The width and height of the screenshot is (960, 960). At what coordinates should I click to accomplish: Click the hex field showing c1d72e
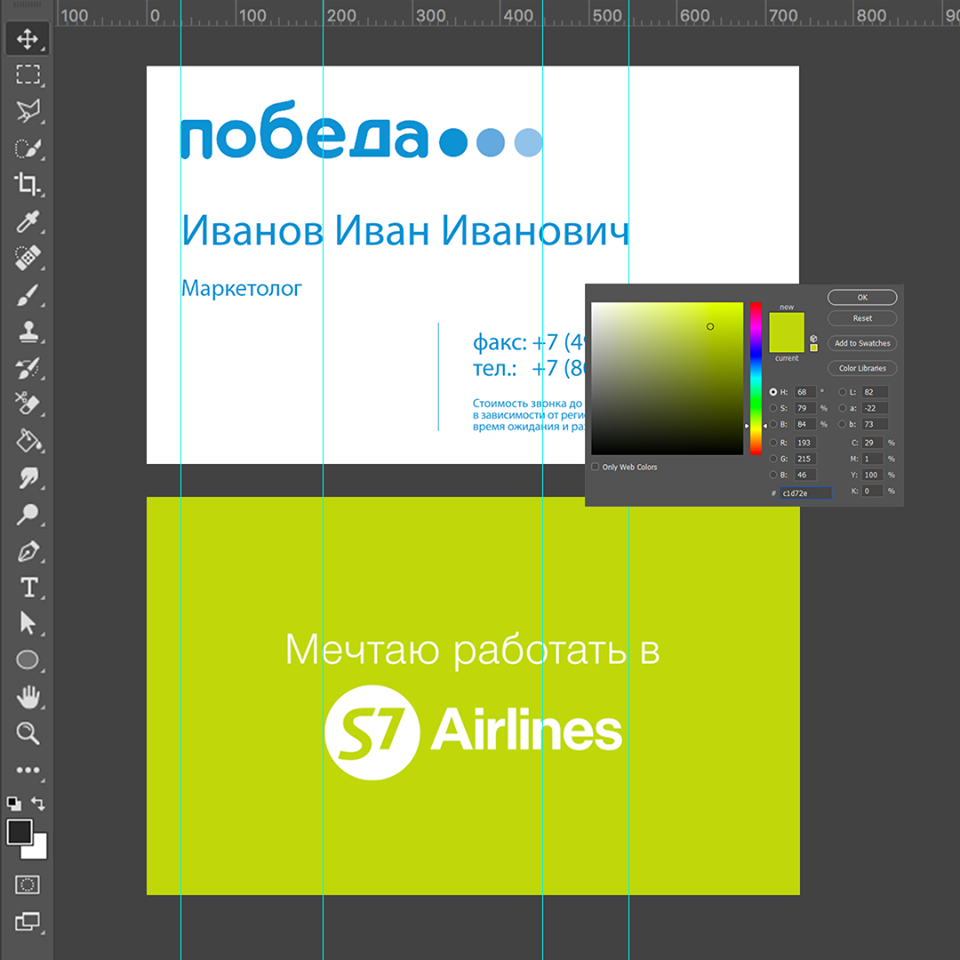[805, 493]
